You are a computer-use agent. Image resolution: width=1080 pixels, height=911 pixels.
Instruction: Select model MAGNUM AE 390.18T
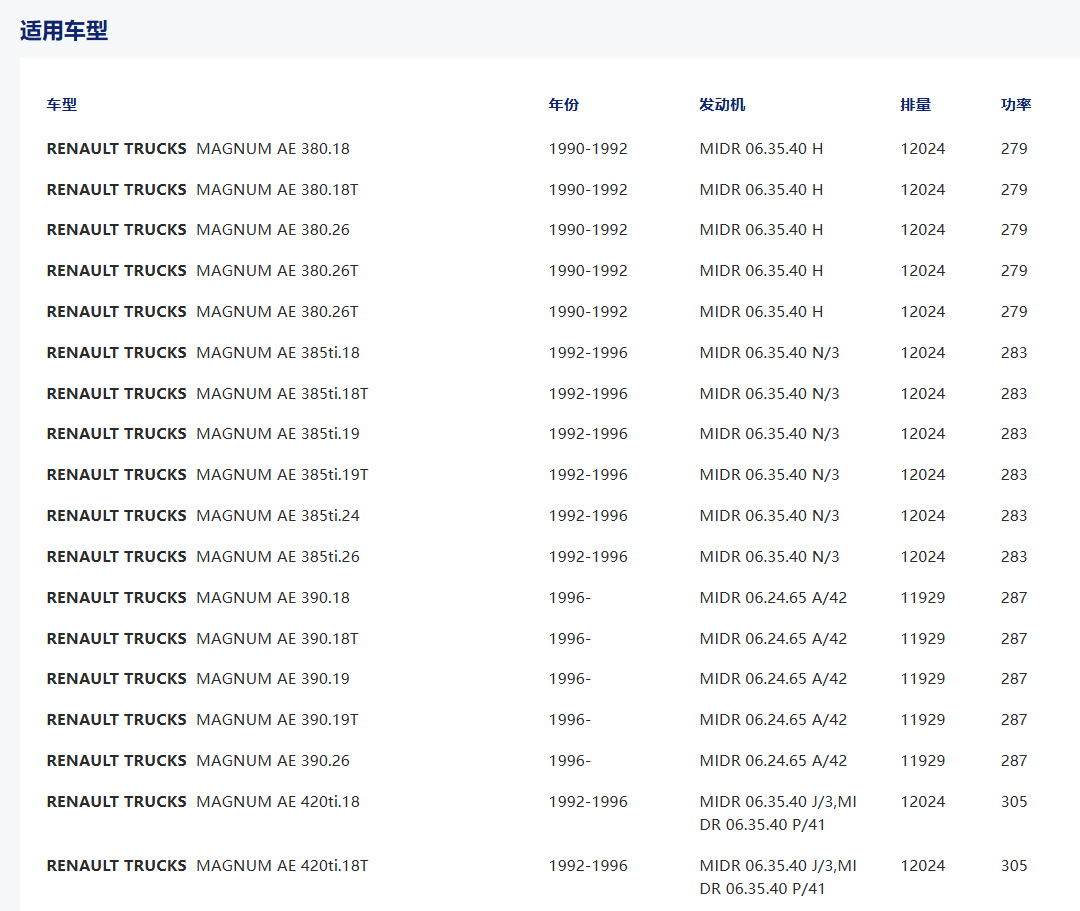[x=277, y=638]
